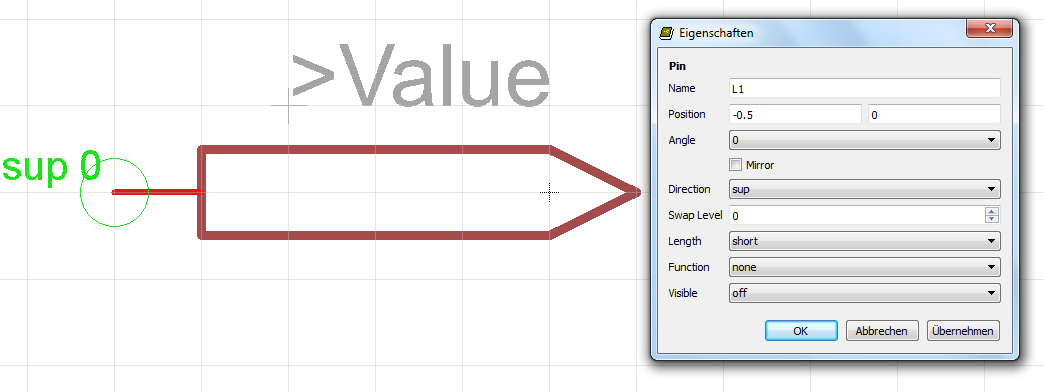Expand the Direction dropdown showing sup
Viewport: 1044px width, 392px height.
[x=865, y=189]
